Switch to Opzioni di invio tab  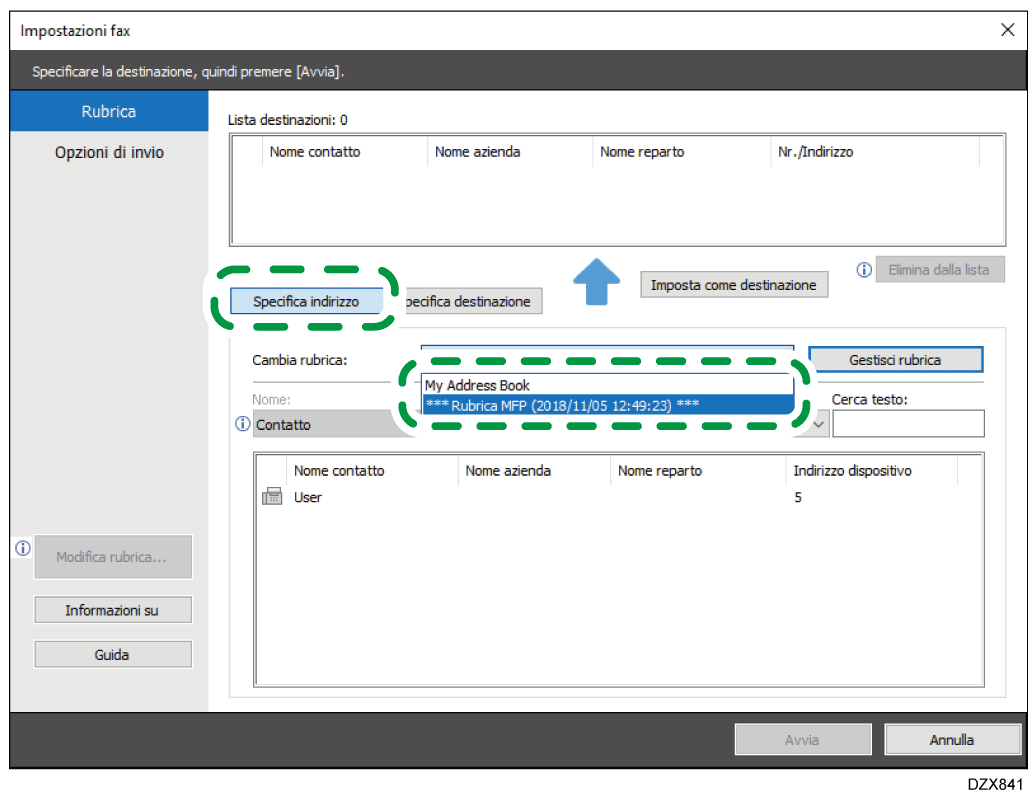109,152
